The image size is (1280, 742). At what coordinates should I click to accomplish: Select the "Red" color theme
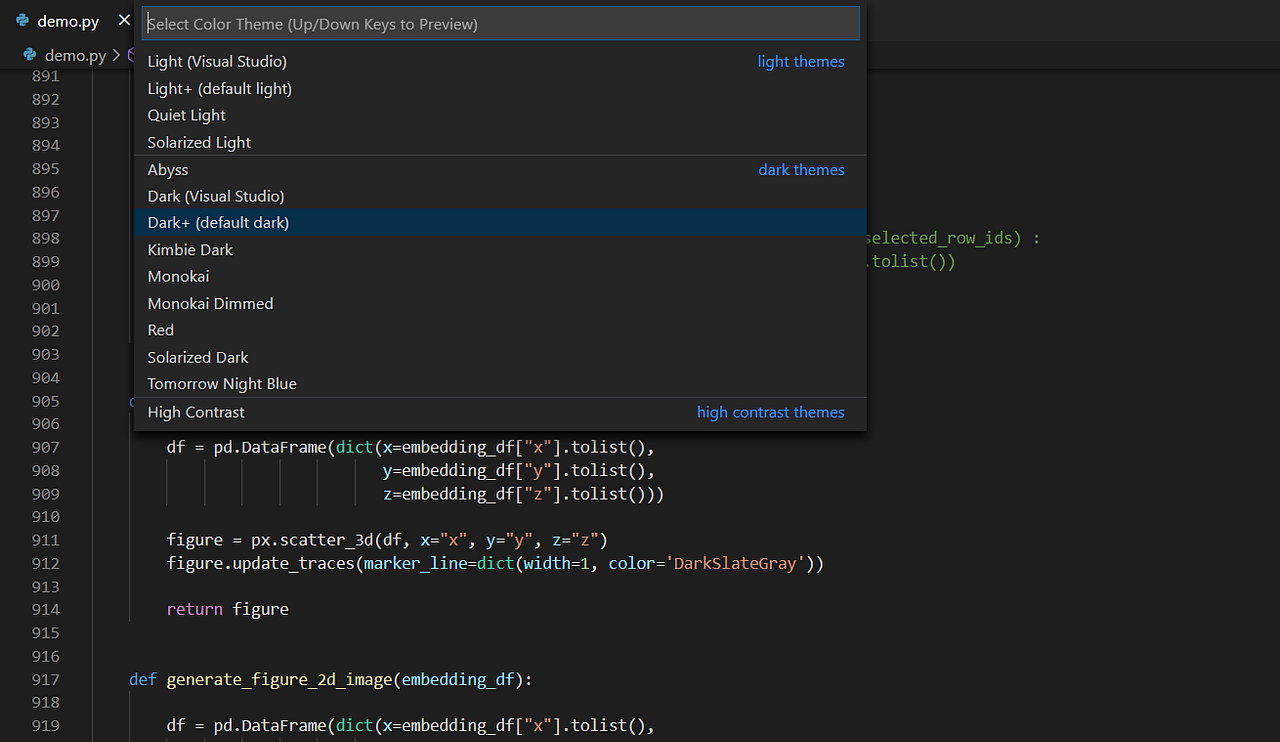pos(160,329)
